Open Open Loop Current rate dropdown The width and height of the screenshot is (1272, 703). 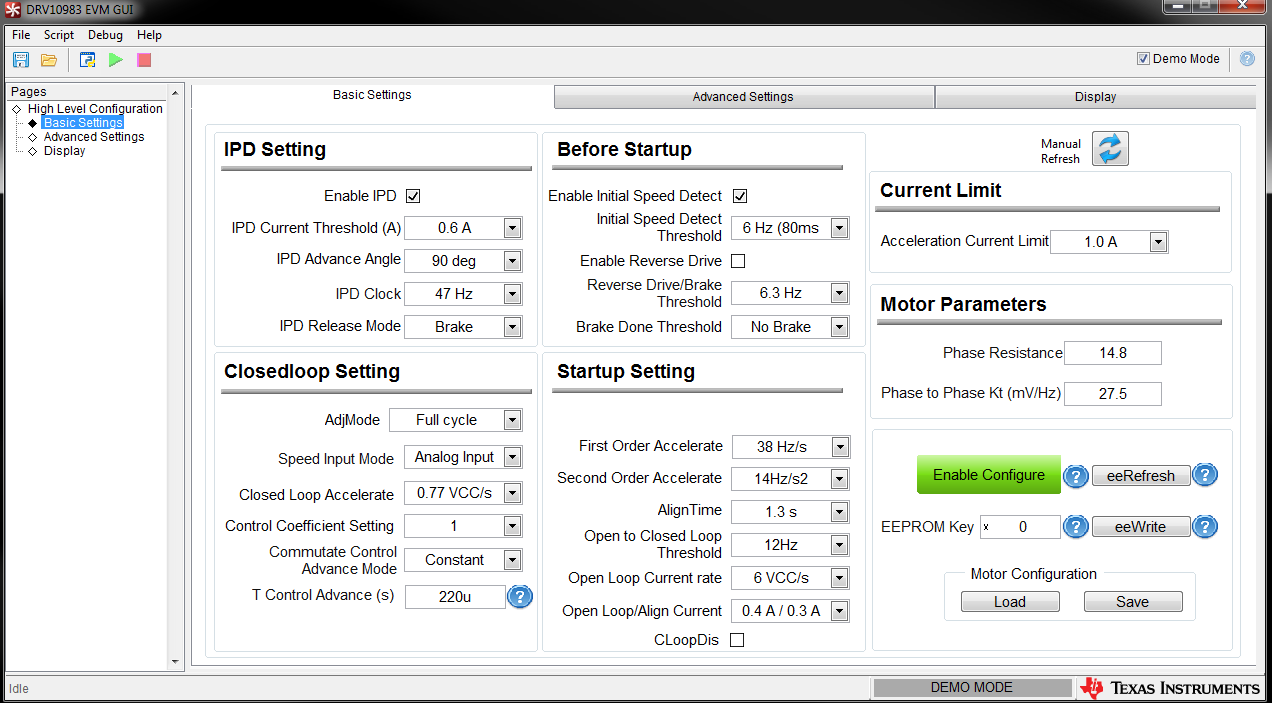click(x=790, y=578)
